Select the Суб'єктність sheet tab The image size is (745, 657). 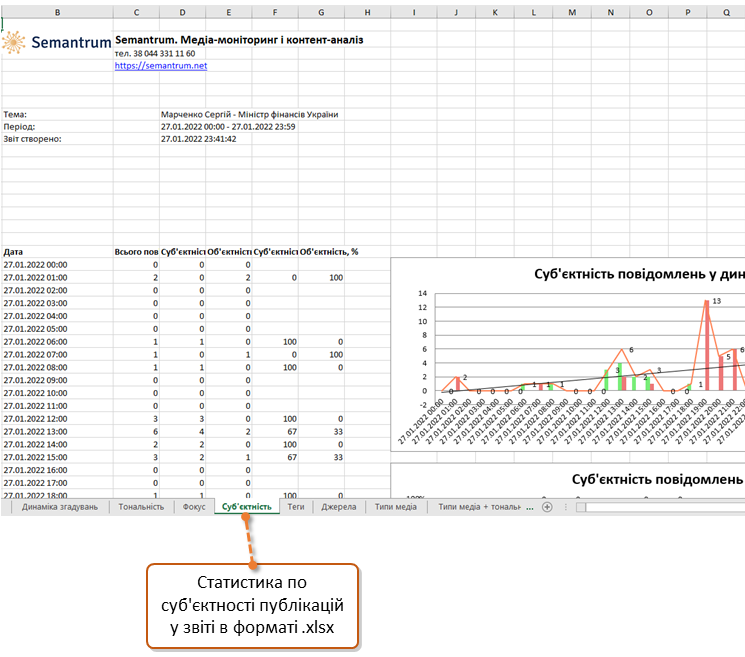tap(247, 507)
